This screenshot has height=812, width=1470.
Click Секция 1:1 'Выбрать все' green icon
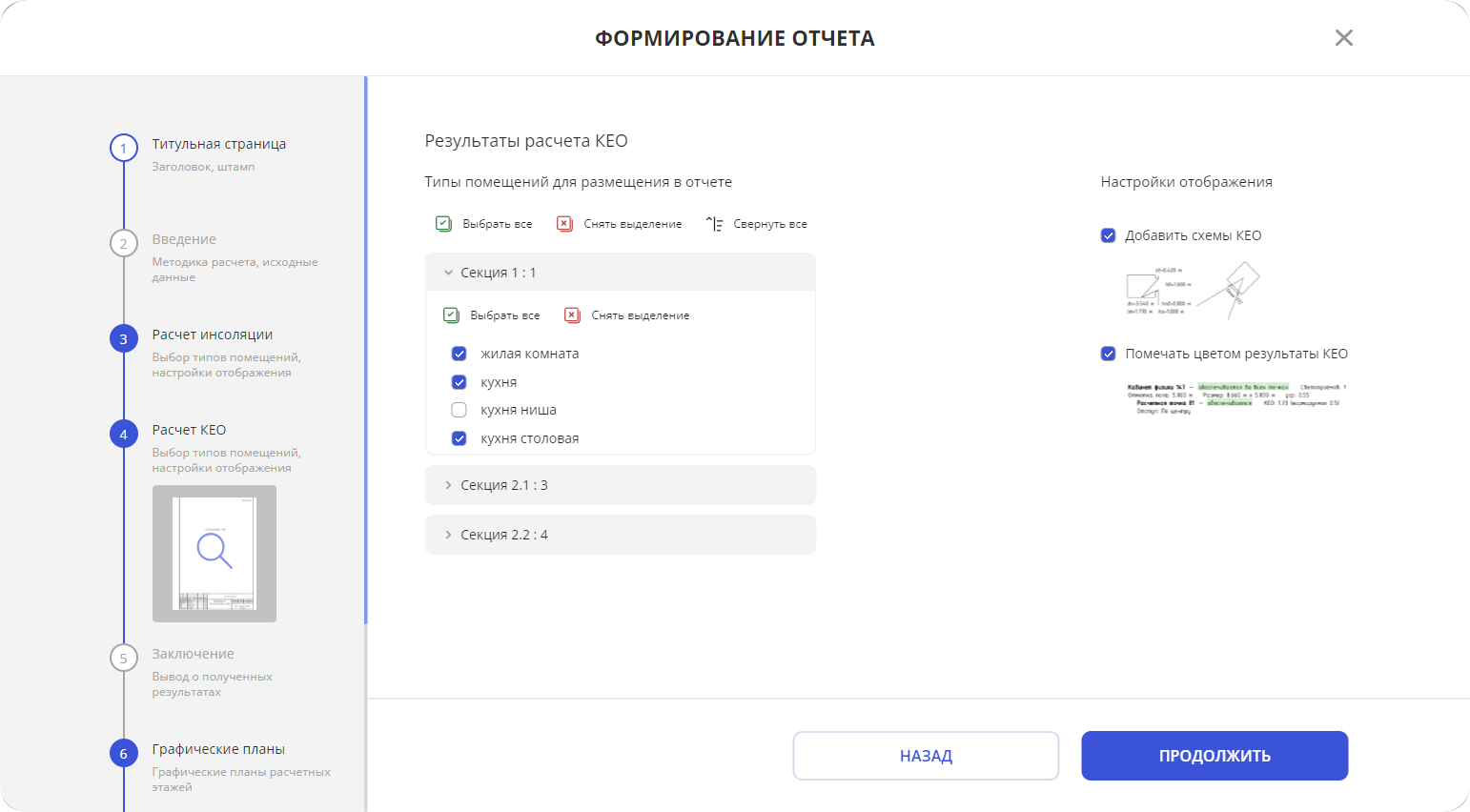click(451, 315)
